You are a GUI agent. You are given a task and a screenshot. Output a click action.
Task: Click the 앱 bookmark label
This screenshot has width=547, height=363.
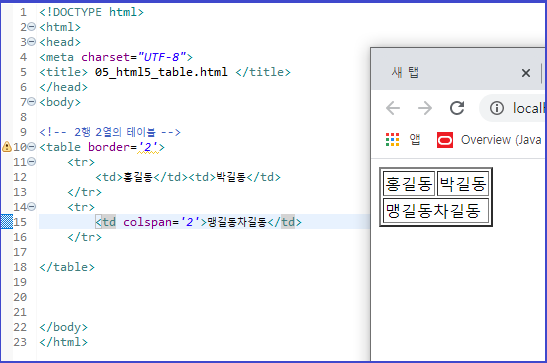pyautogui.click(x=415, y=139)
